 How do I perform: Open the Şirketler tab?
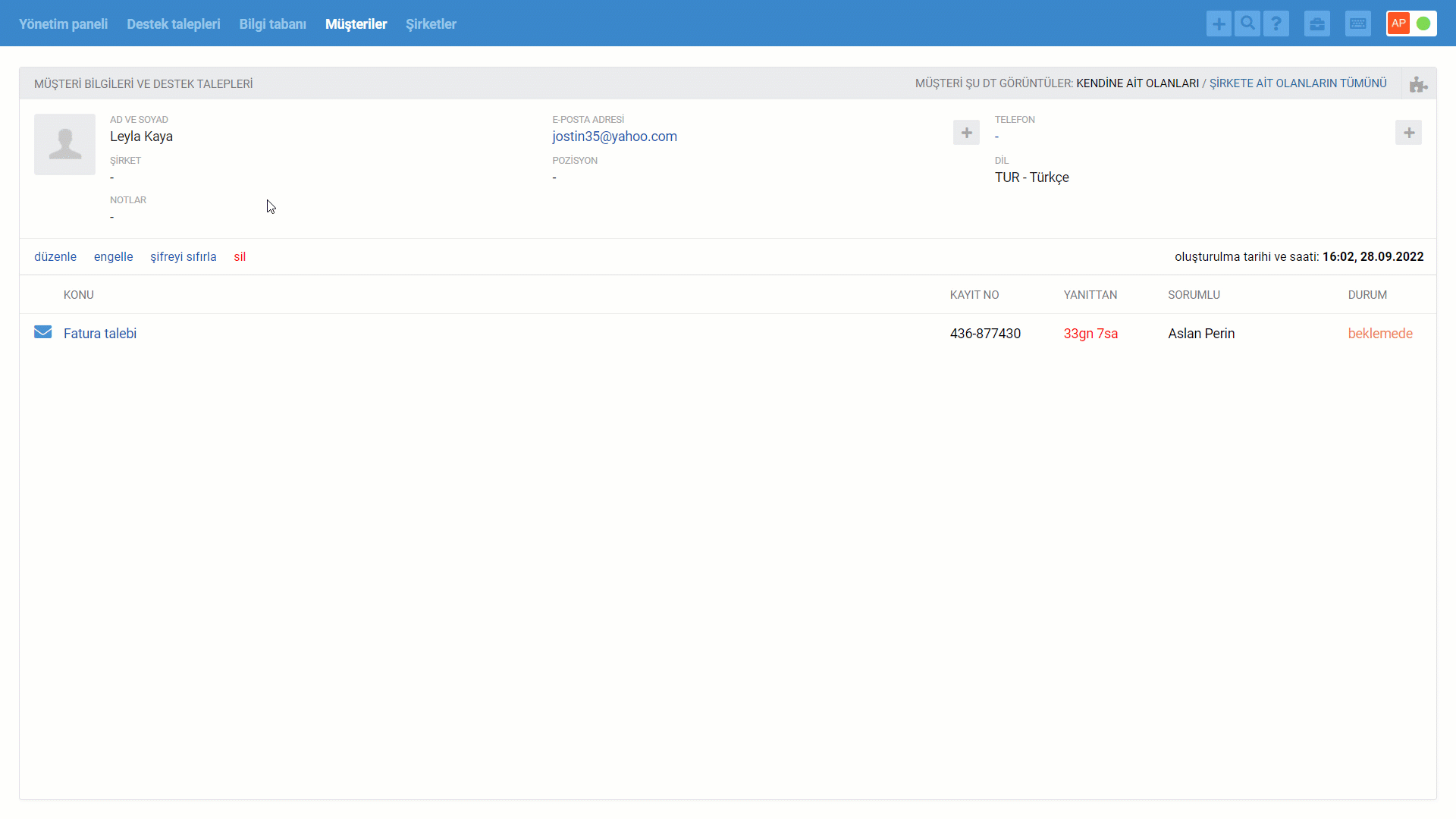click(431, 24)
